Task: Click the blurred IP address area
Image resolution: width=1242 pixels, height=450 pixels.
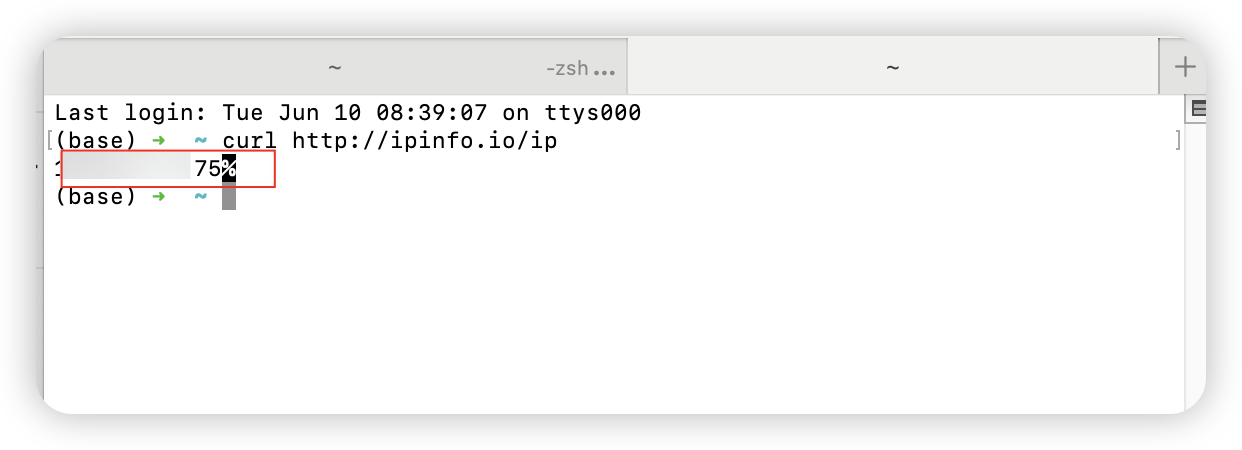Action: click(x=126, y=167)
